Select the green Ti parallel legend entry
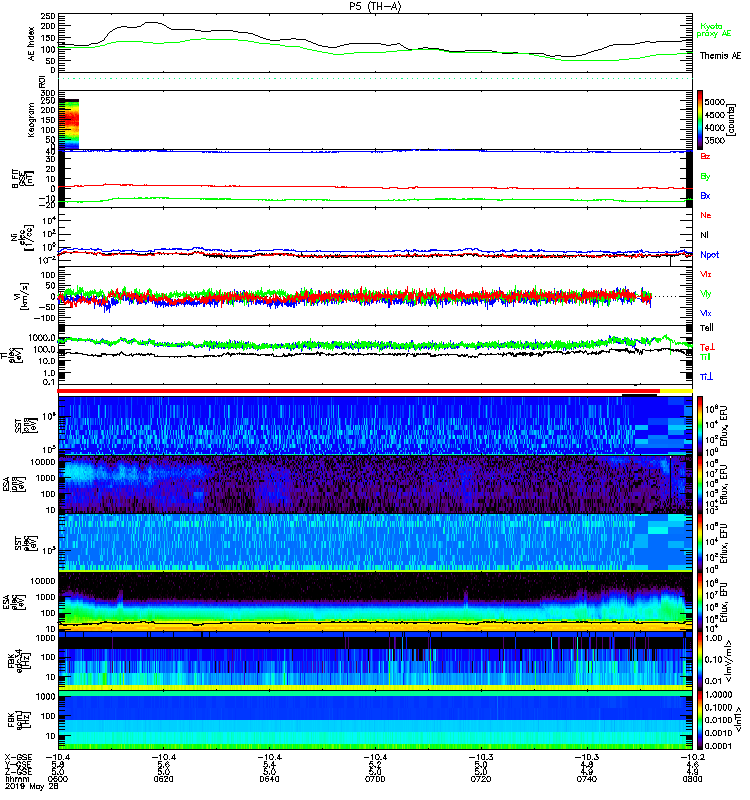The height and width of the screenshot is (800, 750). pos(705,357)
